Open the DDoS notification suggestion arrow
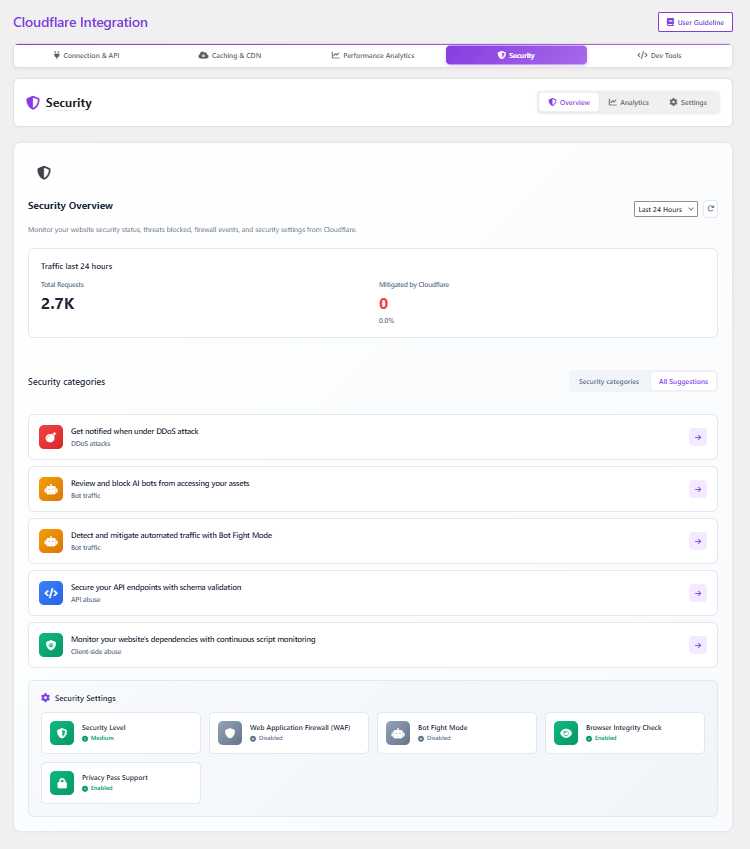750x849 pixels. click(698, 437)
